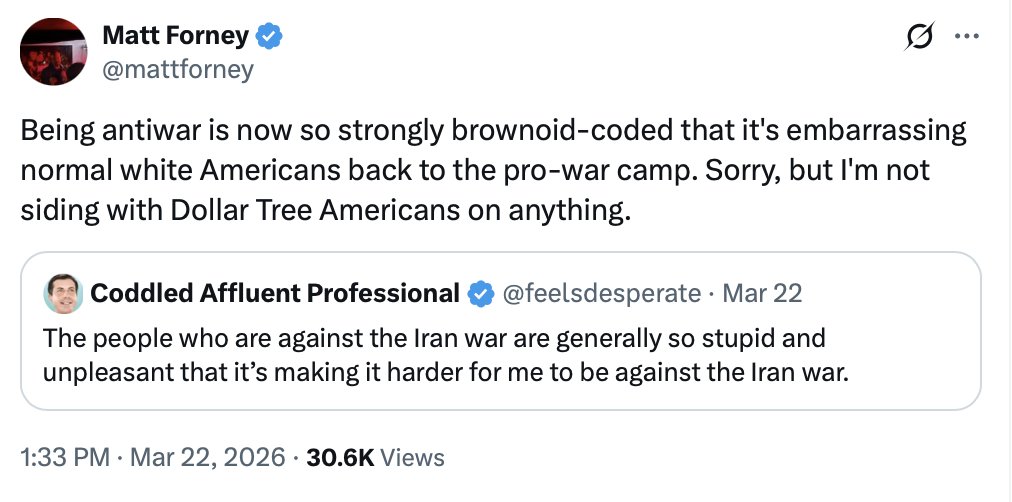The image size is (1012, 502).
Task: Open the quoted tweet's Mar 22 date
Action: point(761,293)
